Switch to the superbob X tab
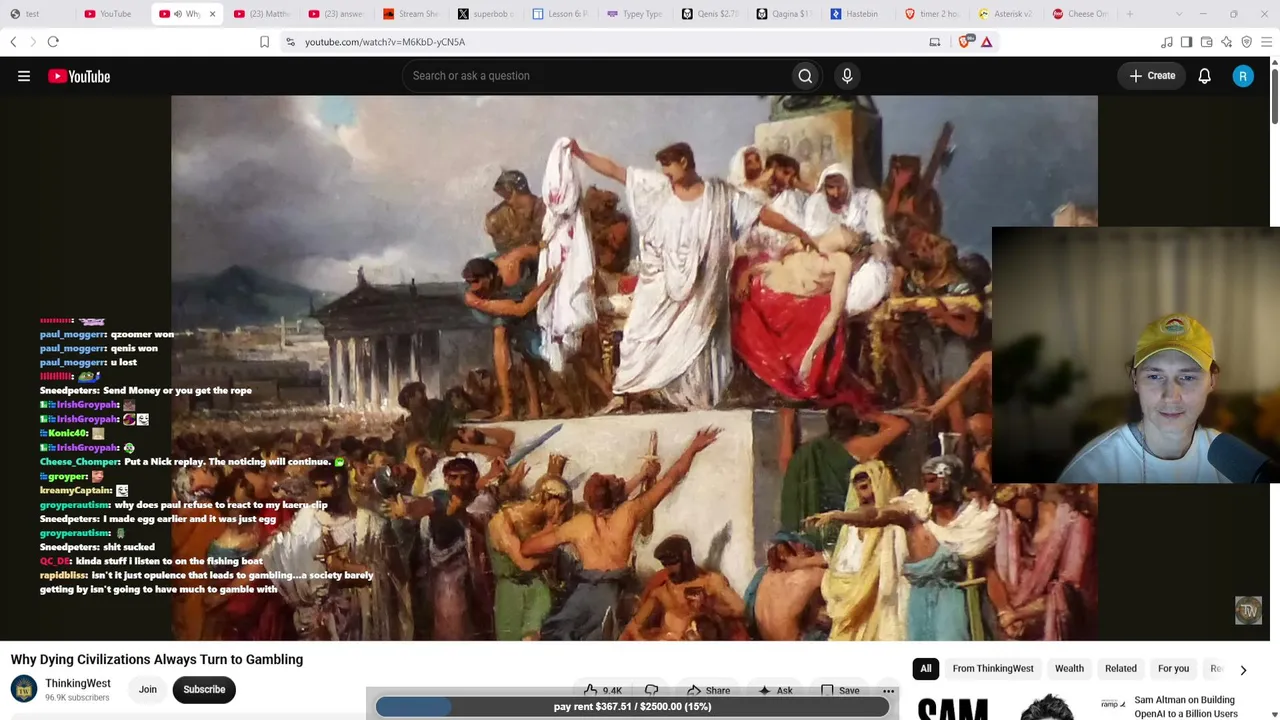This screenshot has width=1280, height=720. (x=485, y=14)
